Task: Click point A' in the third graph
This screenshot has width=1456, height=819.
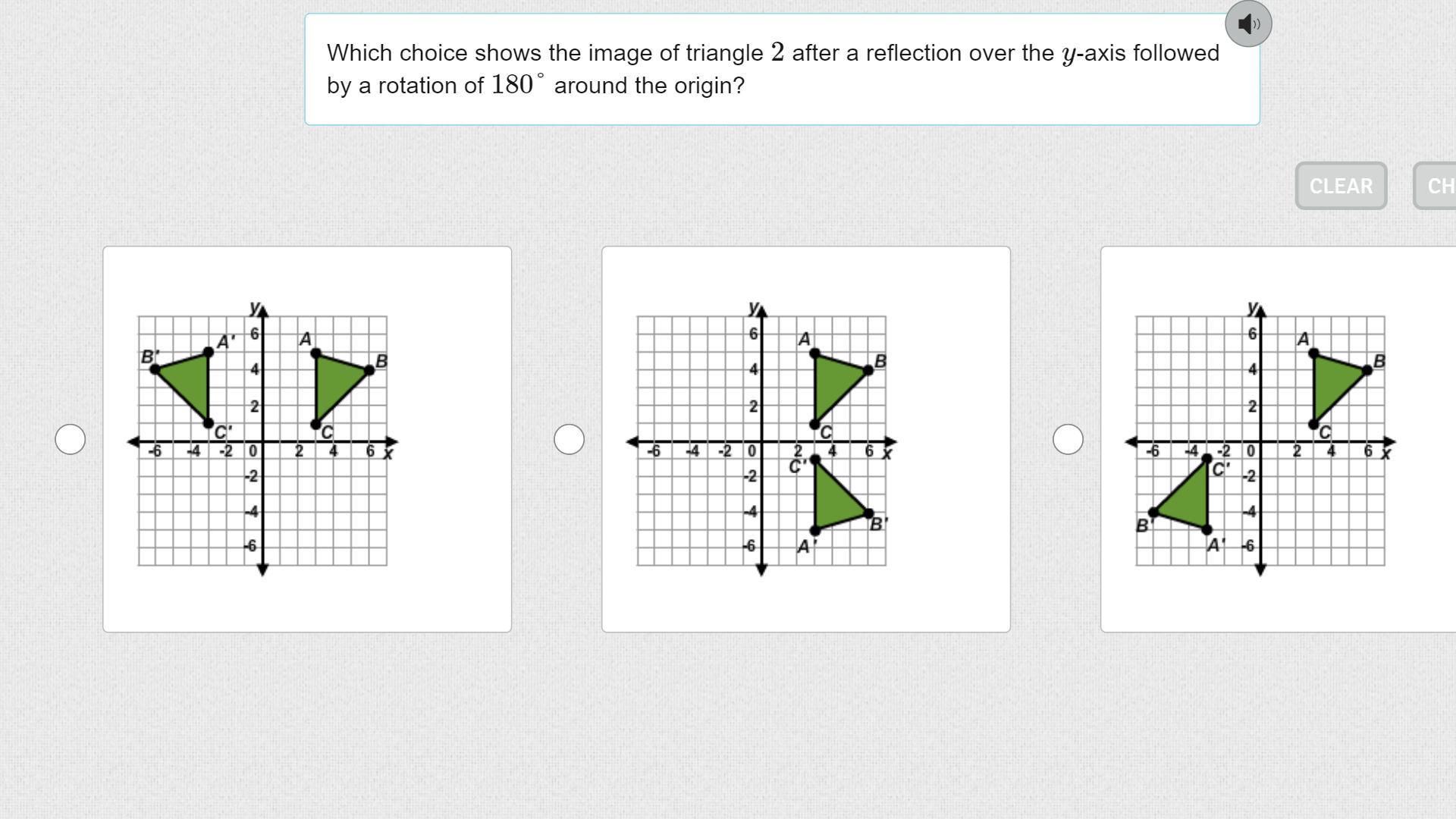Action: tap(1207, 530)
